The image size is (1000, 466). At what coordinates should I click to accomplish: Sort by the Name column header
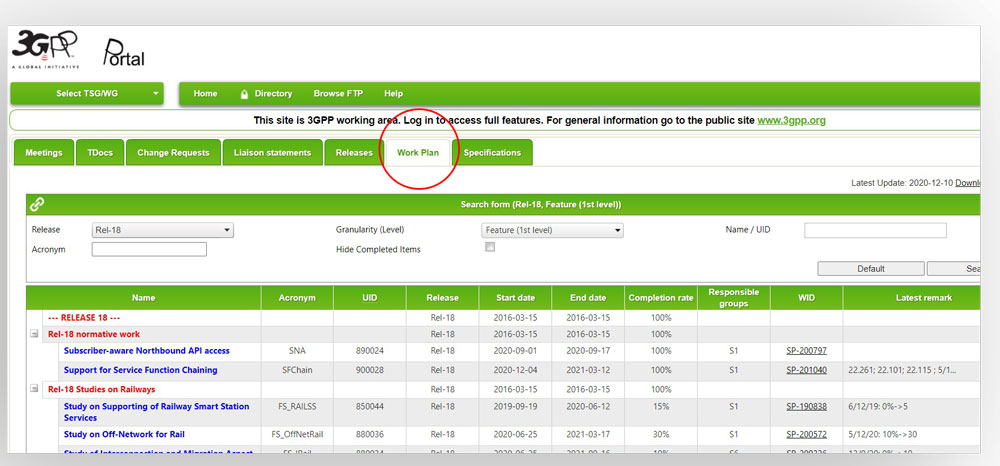tap(143, 298)
